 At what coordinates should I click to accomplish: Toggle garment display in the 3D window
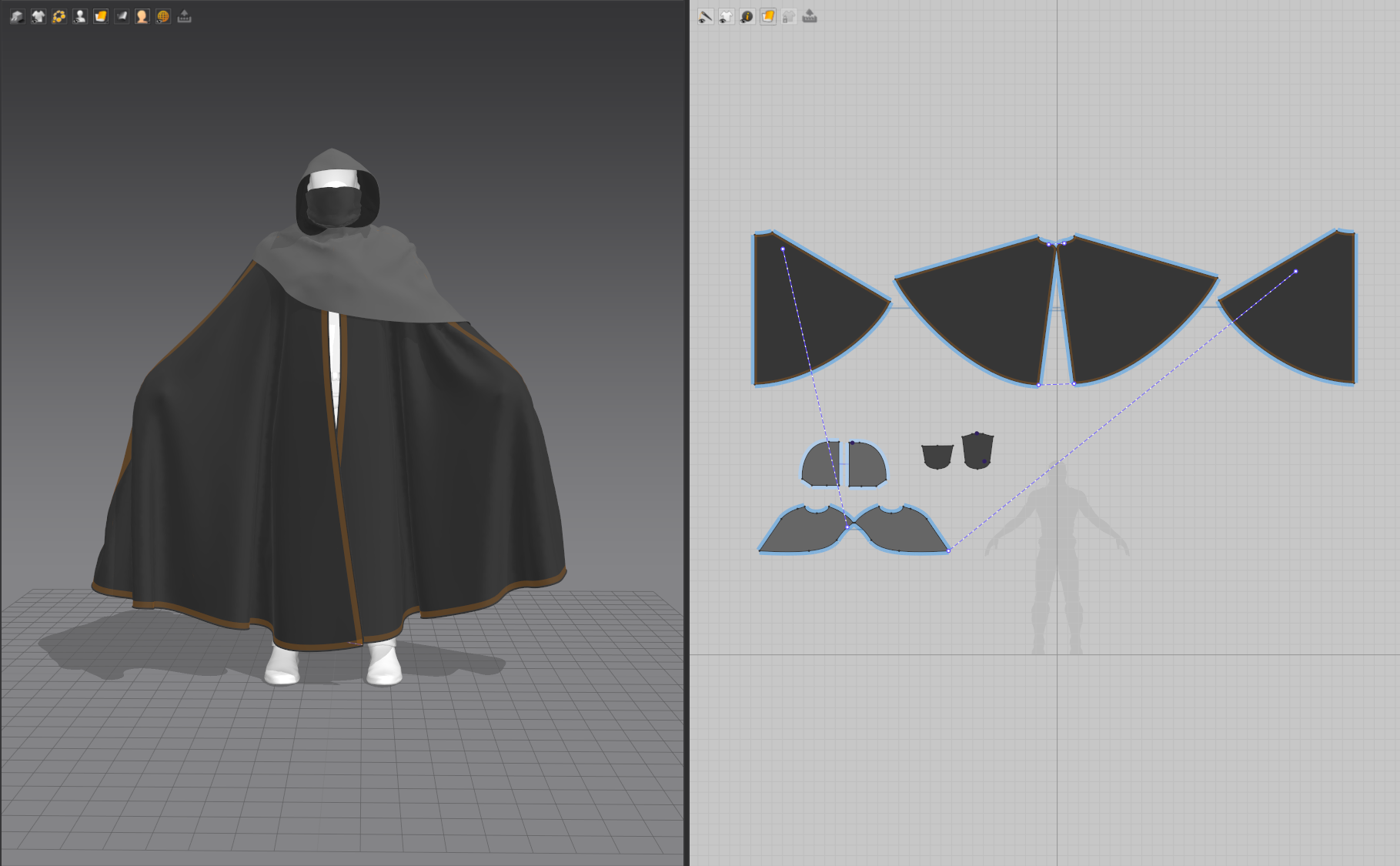pos(38,16)
